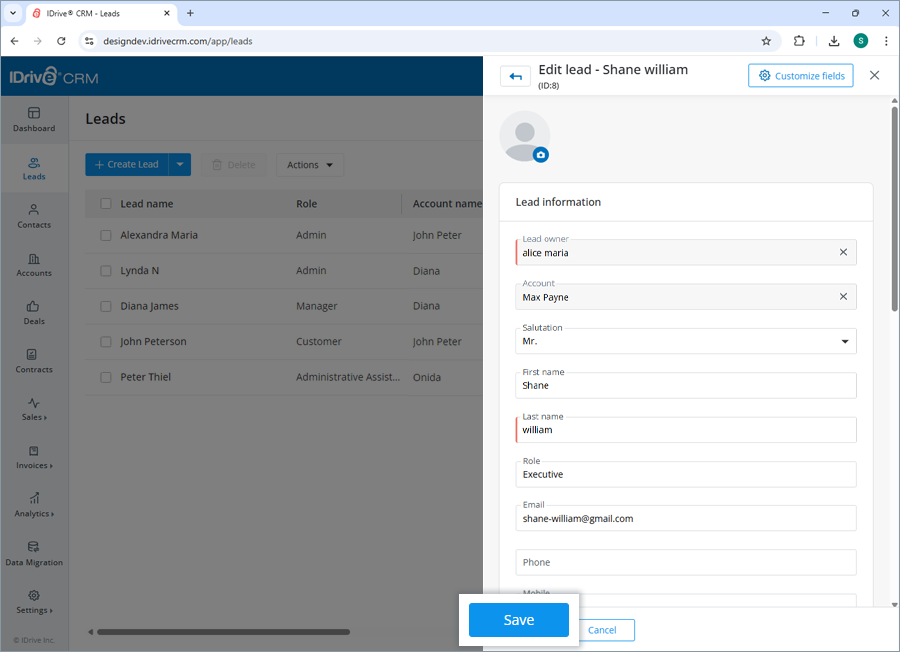Viewport: 900px width, 652px height.
Task: Open the Dashboard section
Action: pos(33,120)
